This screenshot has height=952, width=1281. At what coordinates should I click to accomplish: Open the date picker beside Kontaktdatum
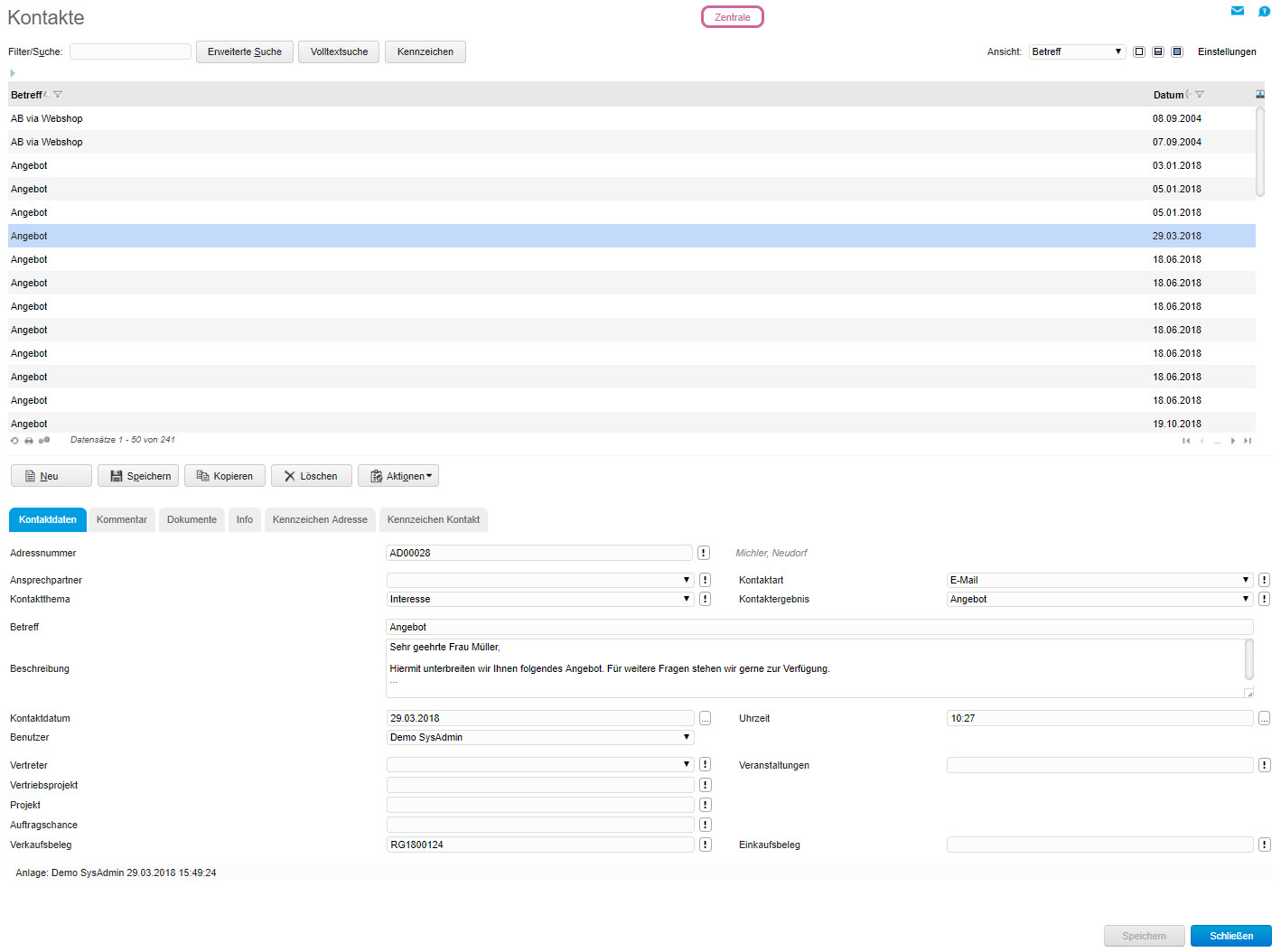[705, 718]
